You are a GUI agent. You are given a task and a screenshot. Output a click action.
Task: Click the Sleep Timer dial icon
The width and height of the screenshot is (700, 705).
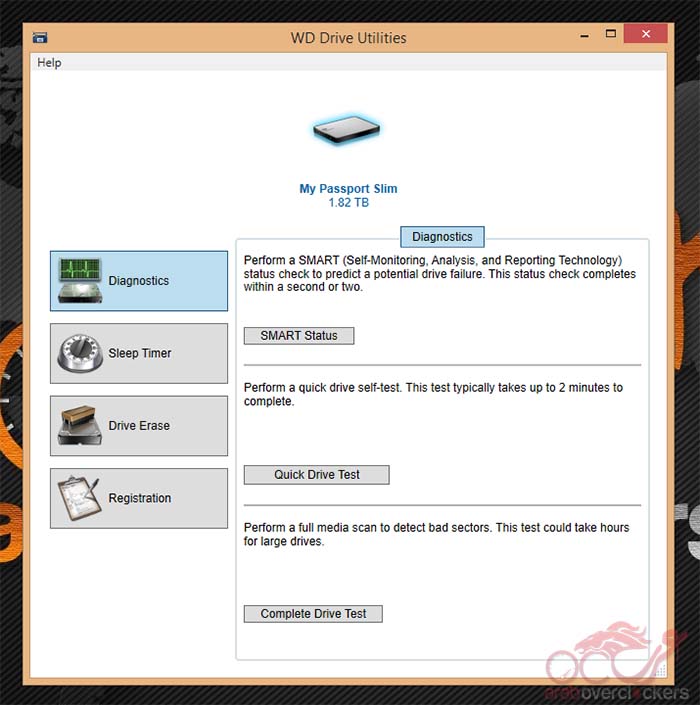tap(80, 353)
